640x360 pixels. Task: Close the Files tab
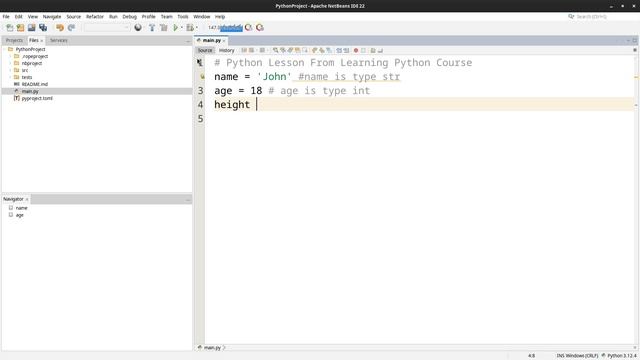click(42, 41)
